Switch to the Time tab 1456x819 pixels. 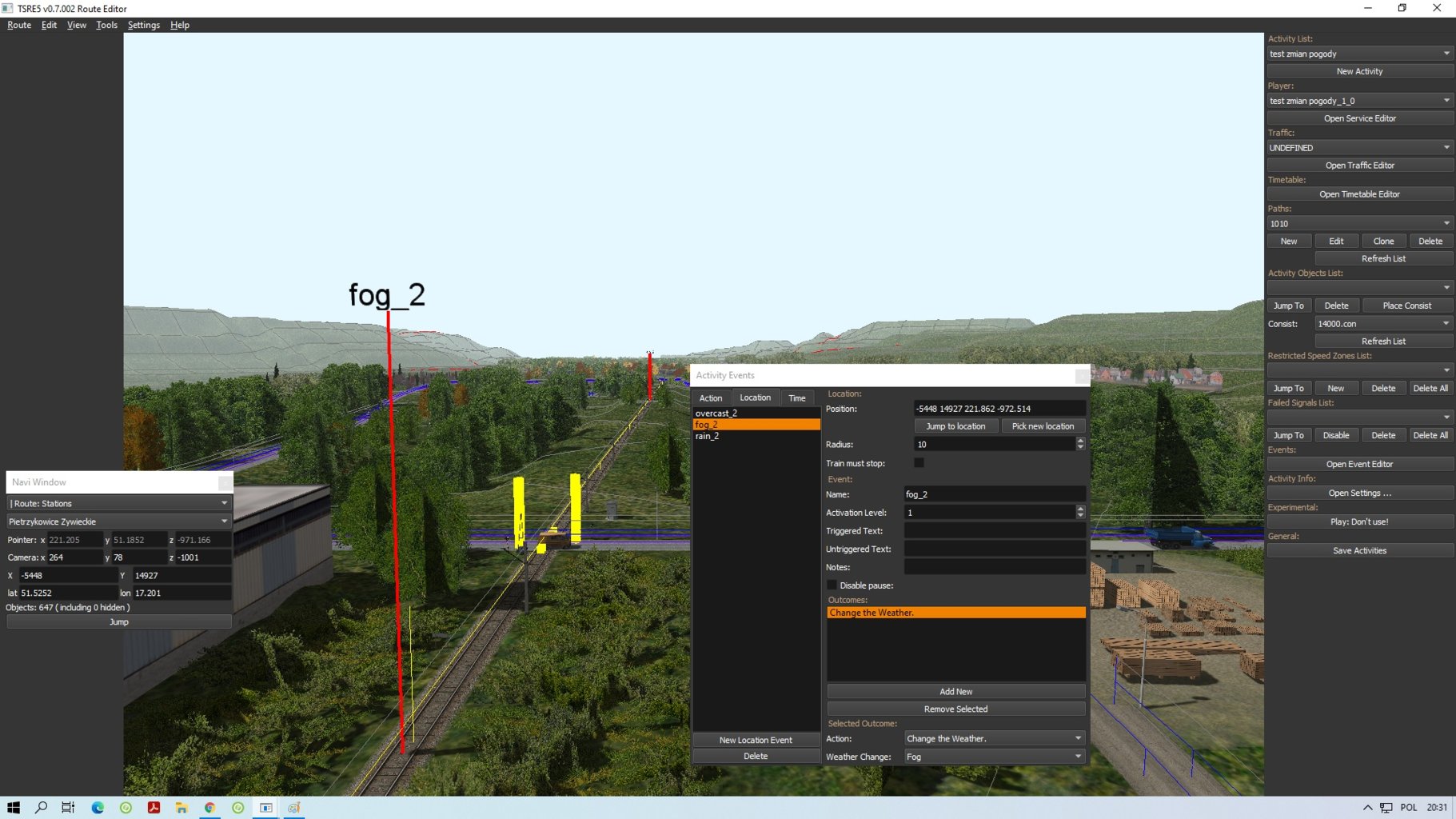[796, 398]
